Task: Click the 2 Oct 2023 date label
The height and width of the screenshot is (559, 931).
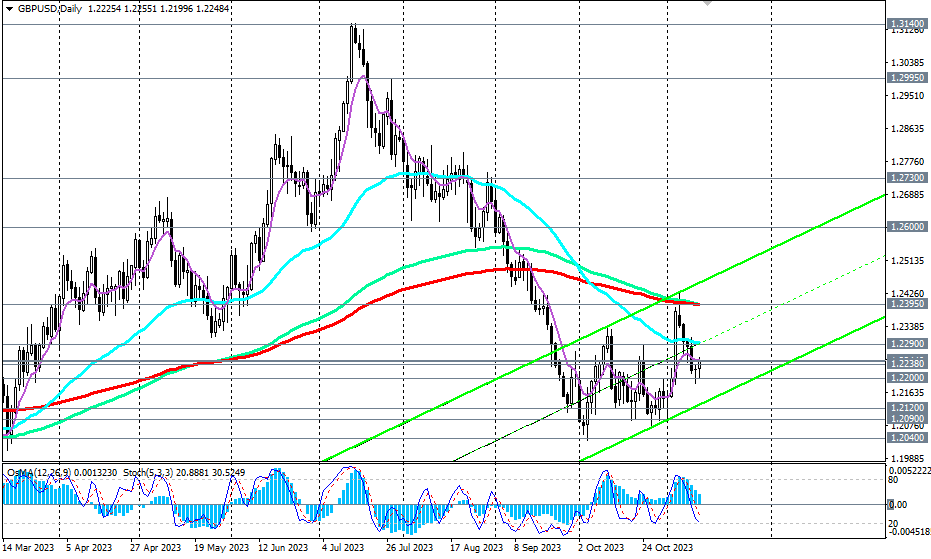Action: [601, 547]
